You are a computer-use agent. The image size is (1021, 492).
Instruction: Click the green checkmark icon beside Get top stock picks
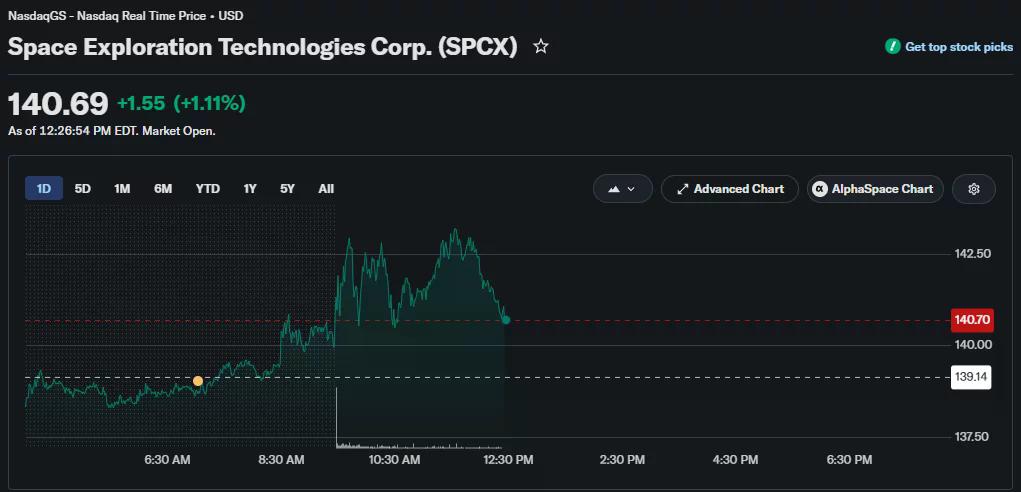point(892,47)
